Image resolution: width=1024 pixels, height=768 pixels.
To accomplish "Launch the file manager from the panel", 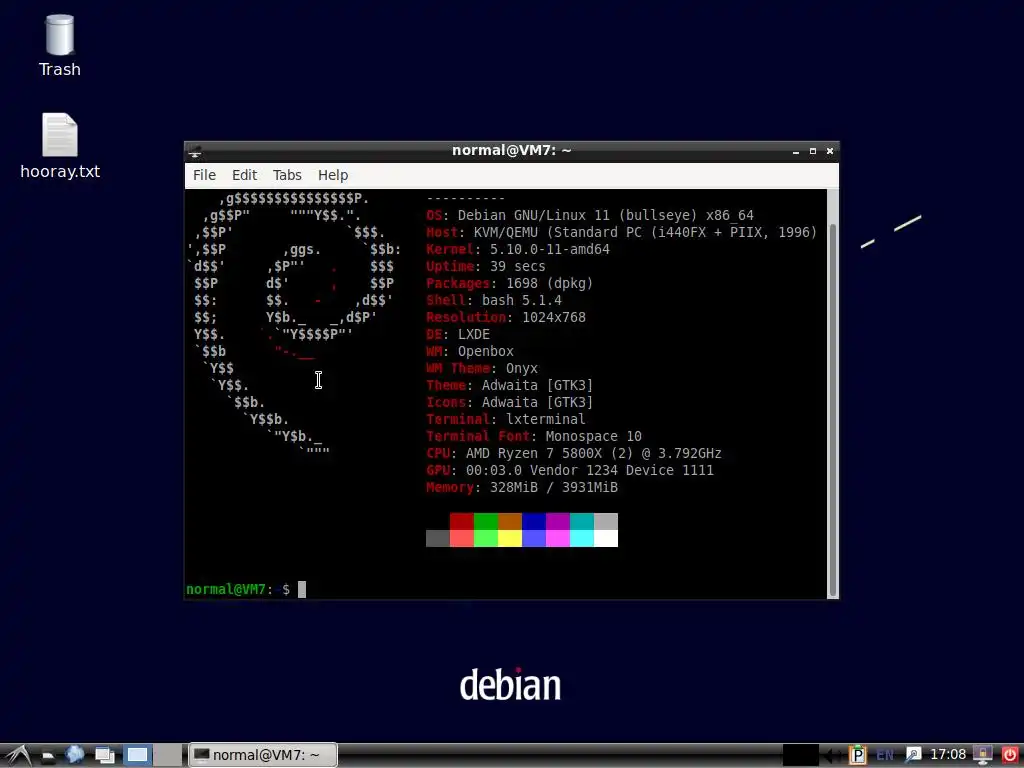I will pyautogui.click(x=48, y=756).
